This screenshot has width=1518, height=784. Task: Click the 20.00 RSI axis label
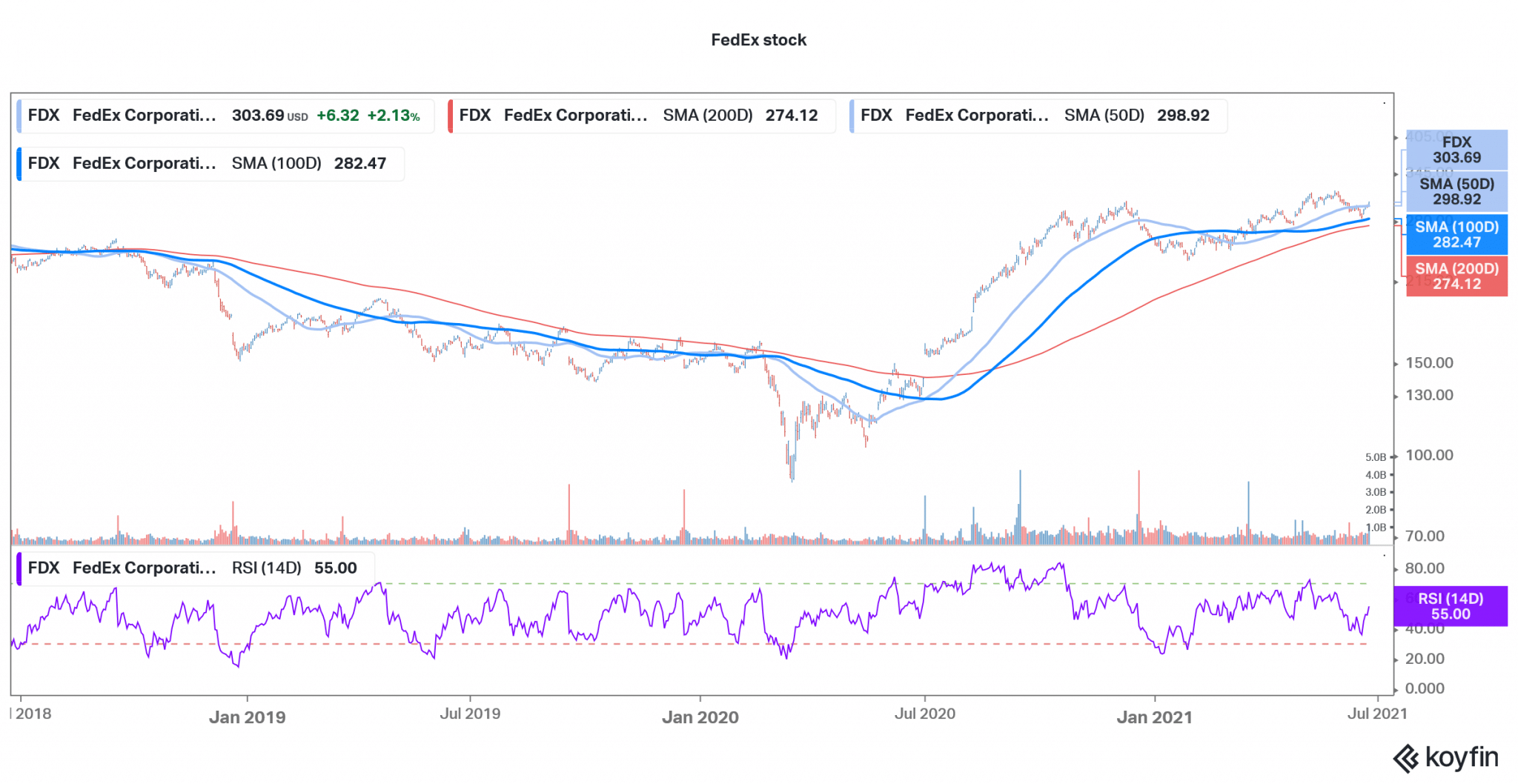[x=1425, y=659]
